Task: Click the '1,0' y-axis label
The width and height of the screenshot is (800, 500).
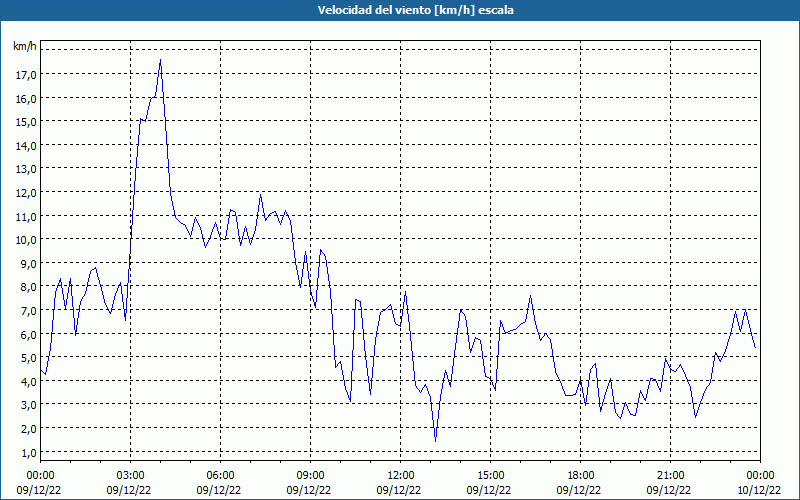Action: click(29, 453)
